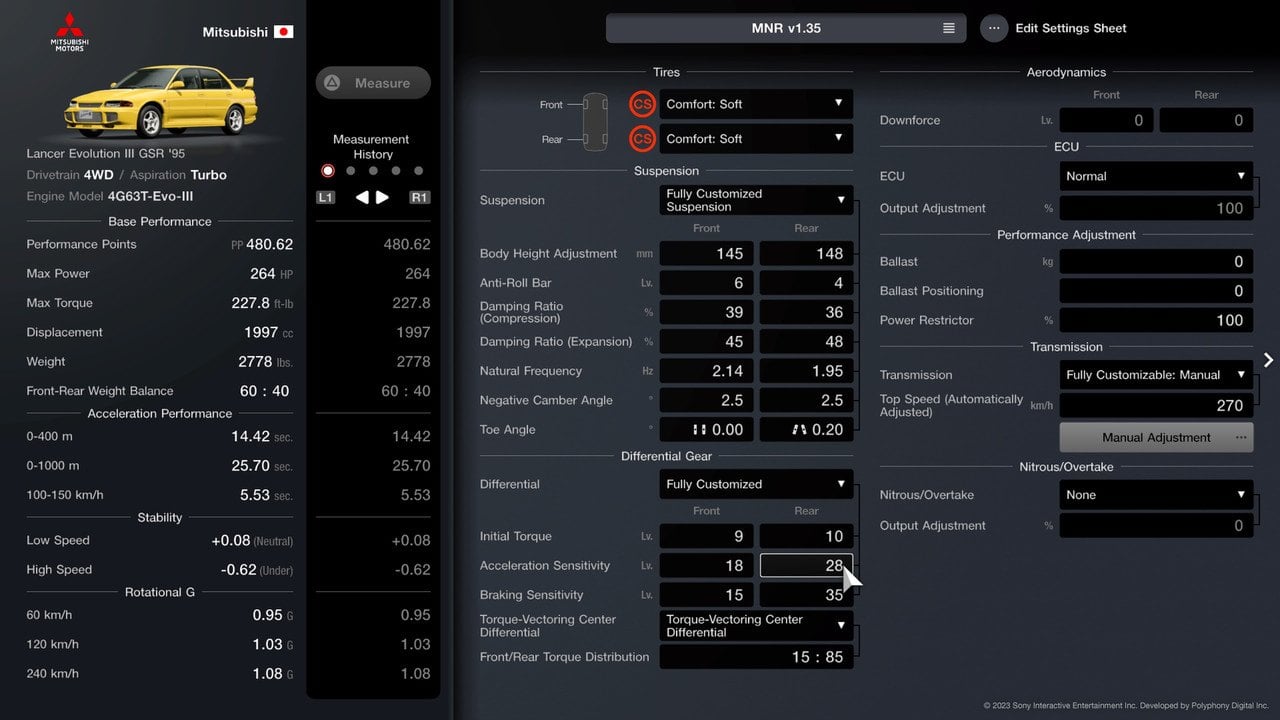This screenshot has width=1280, height=720.
Task: Edit front Damping Ratio Compression 39
Action: [x=706, y=312]
